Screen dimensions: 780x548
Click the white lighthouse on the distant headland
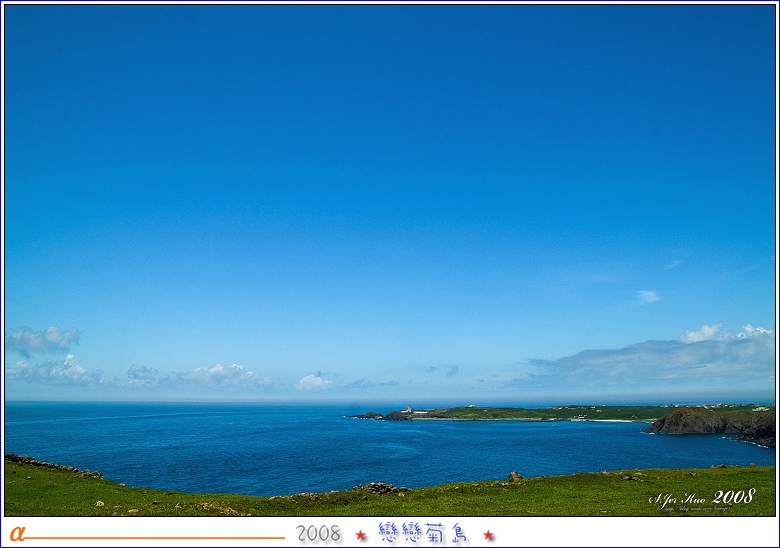point(408,410)
